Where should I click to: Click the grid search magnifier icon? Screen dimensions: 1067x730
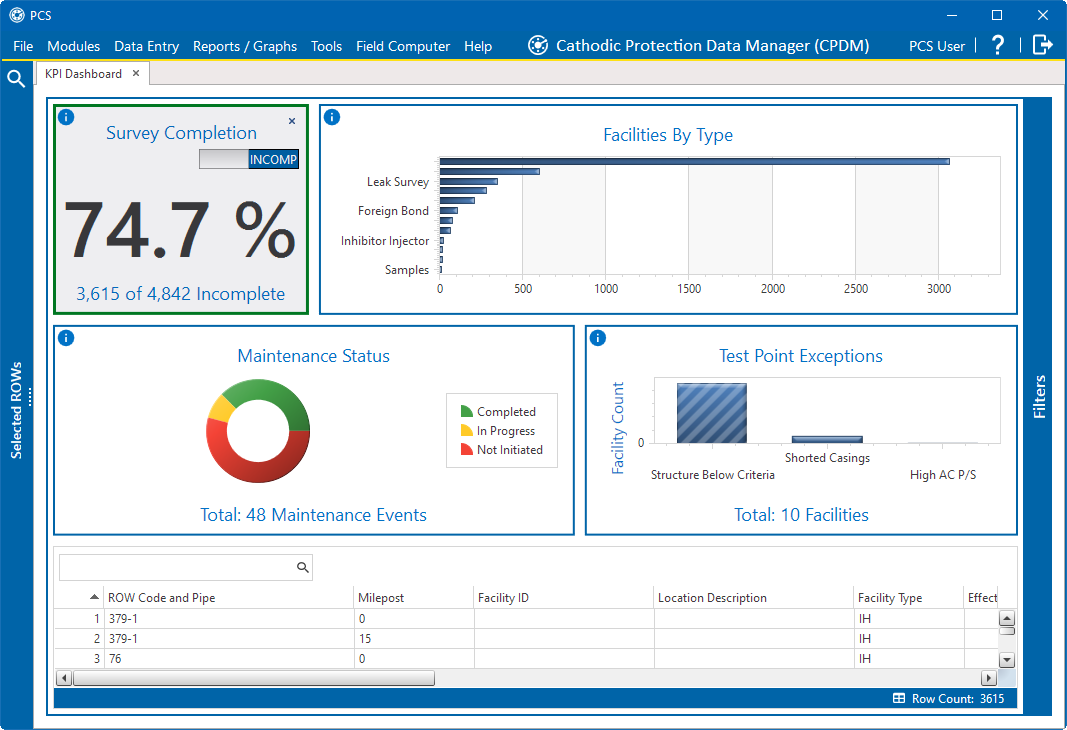(x=303, y=568)
